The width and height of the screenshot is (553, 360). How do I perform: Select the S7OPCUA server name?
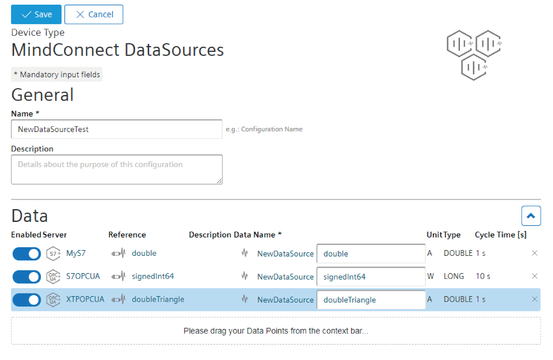(83, 276)
